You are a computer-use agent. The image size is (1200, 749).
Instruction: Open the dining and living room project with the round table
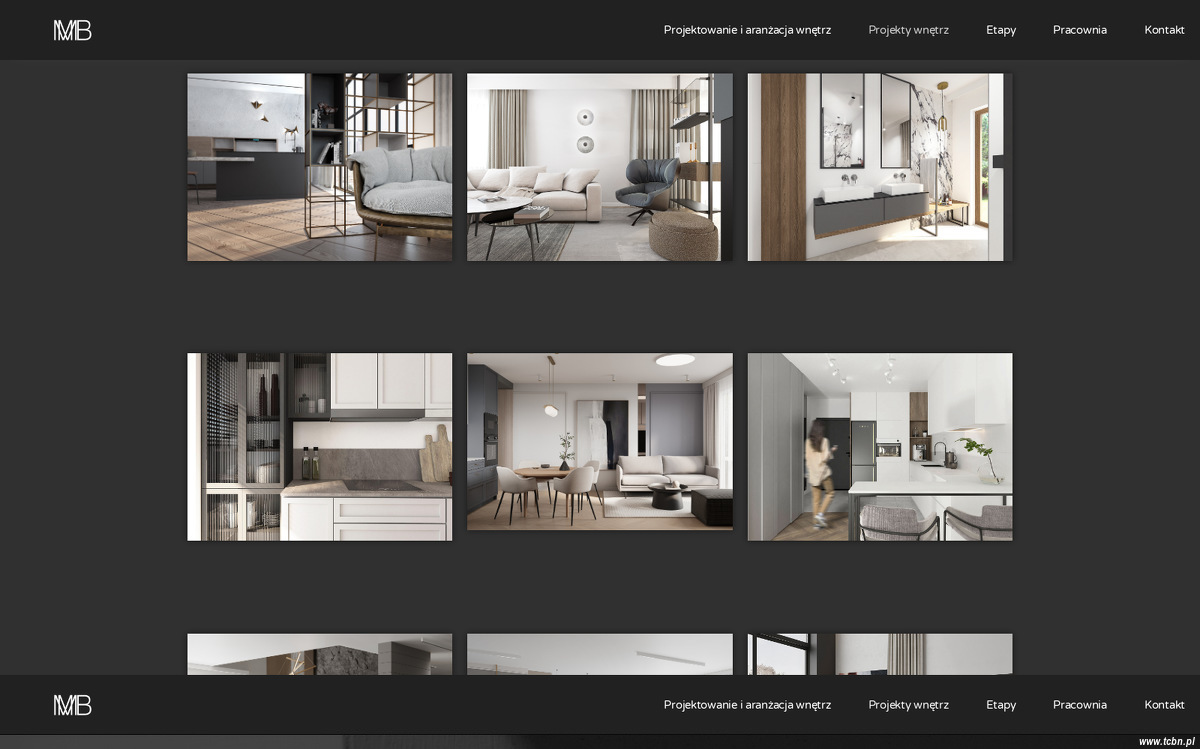tap(600, 442)
